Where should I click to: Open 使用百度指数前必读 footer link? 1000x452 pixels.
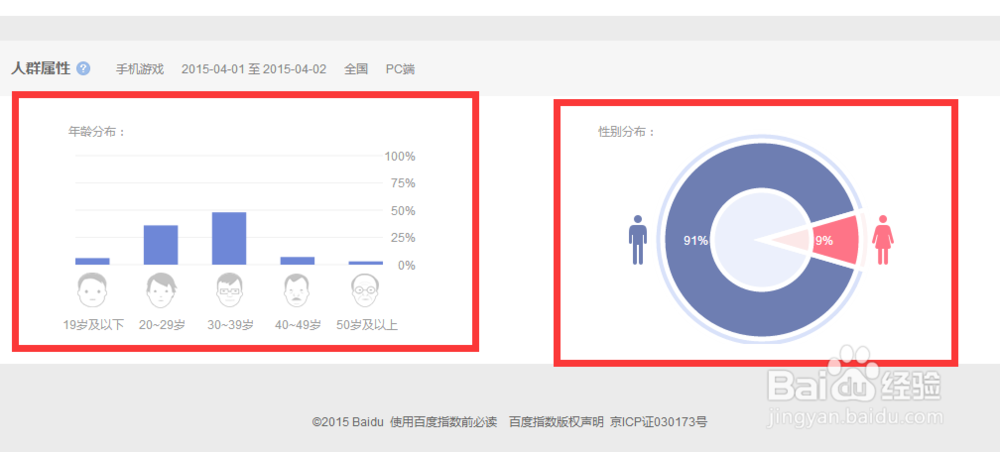point(444,421)
